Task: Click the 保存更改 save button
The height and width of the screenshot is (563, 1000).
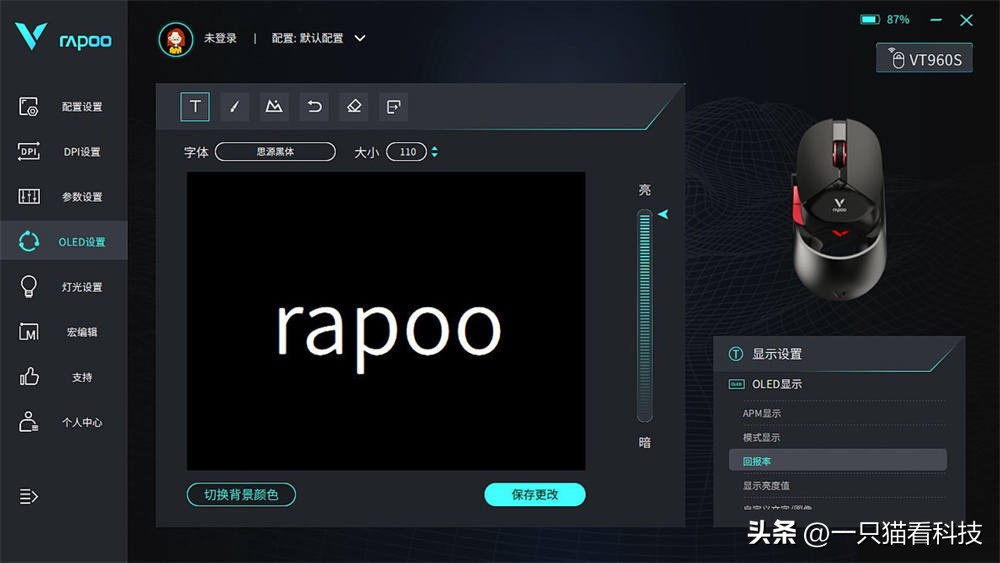Action: [534, 495]
